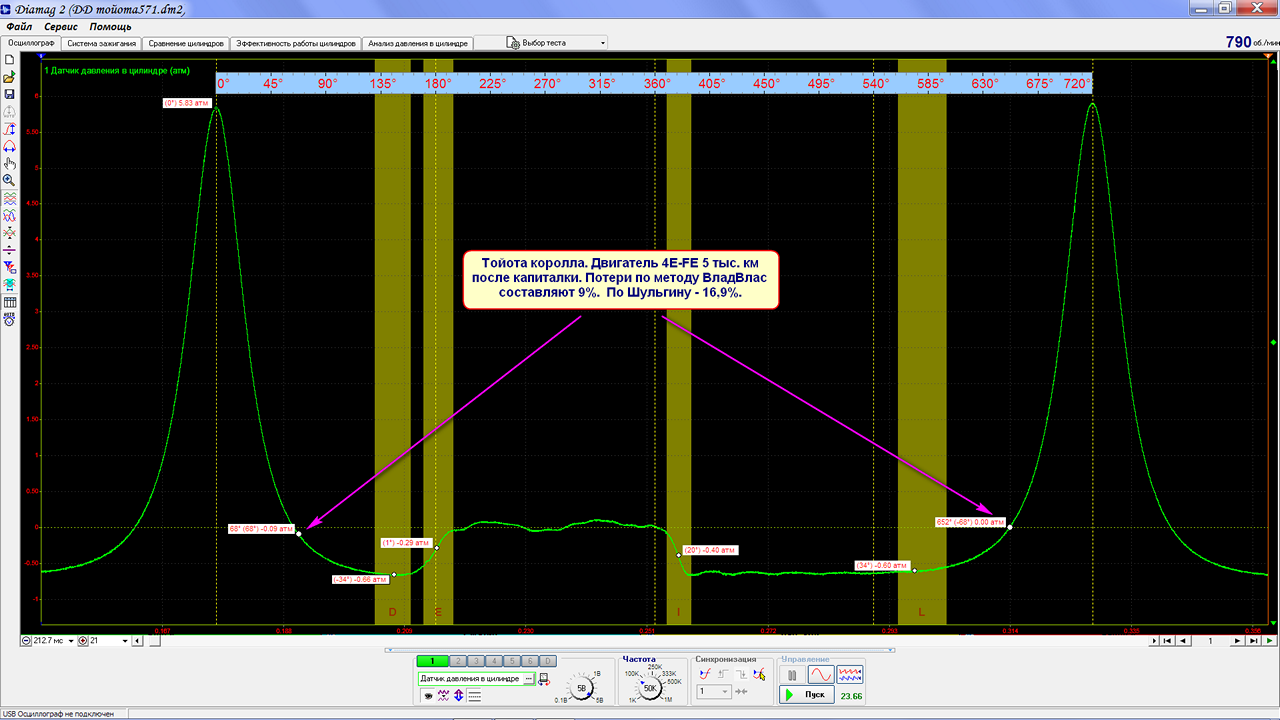Click the vertical double-arrow channel icon
Screen dimensions: 1280x720
pyautogui.click(x=459, y=695)
